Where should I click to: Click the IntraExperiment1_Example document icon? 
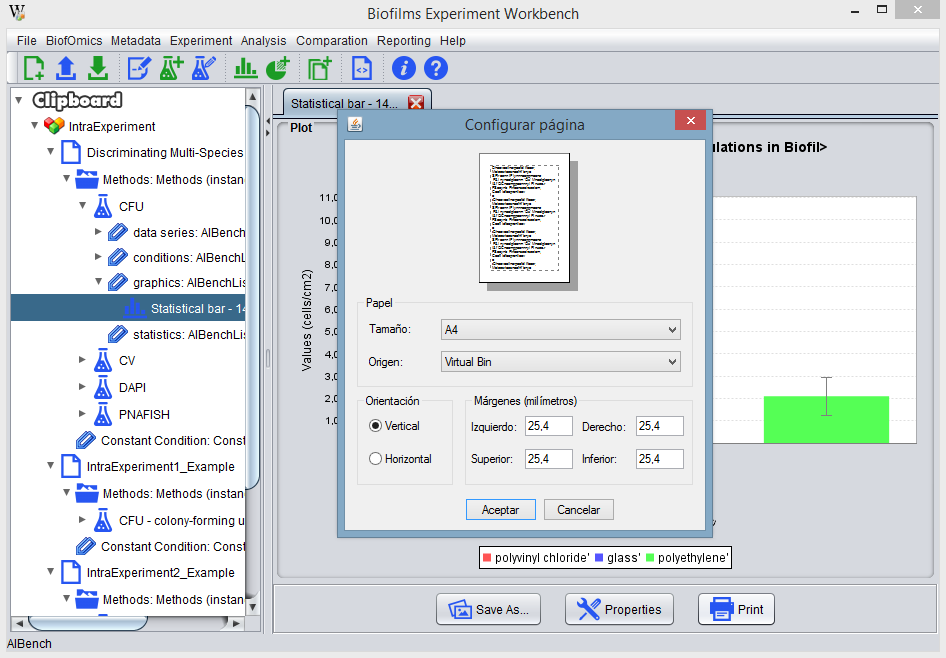(71, 466)
